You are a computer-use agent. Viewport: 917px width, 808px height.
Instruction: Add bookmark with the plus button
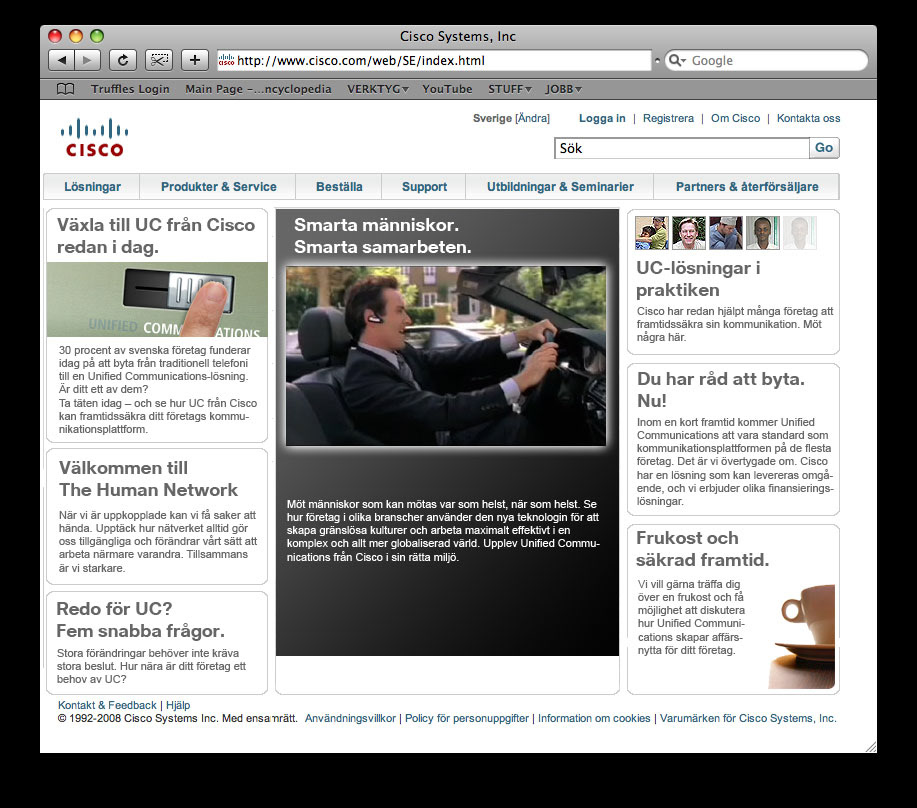(195, 60)
